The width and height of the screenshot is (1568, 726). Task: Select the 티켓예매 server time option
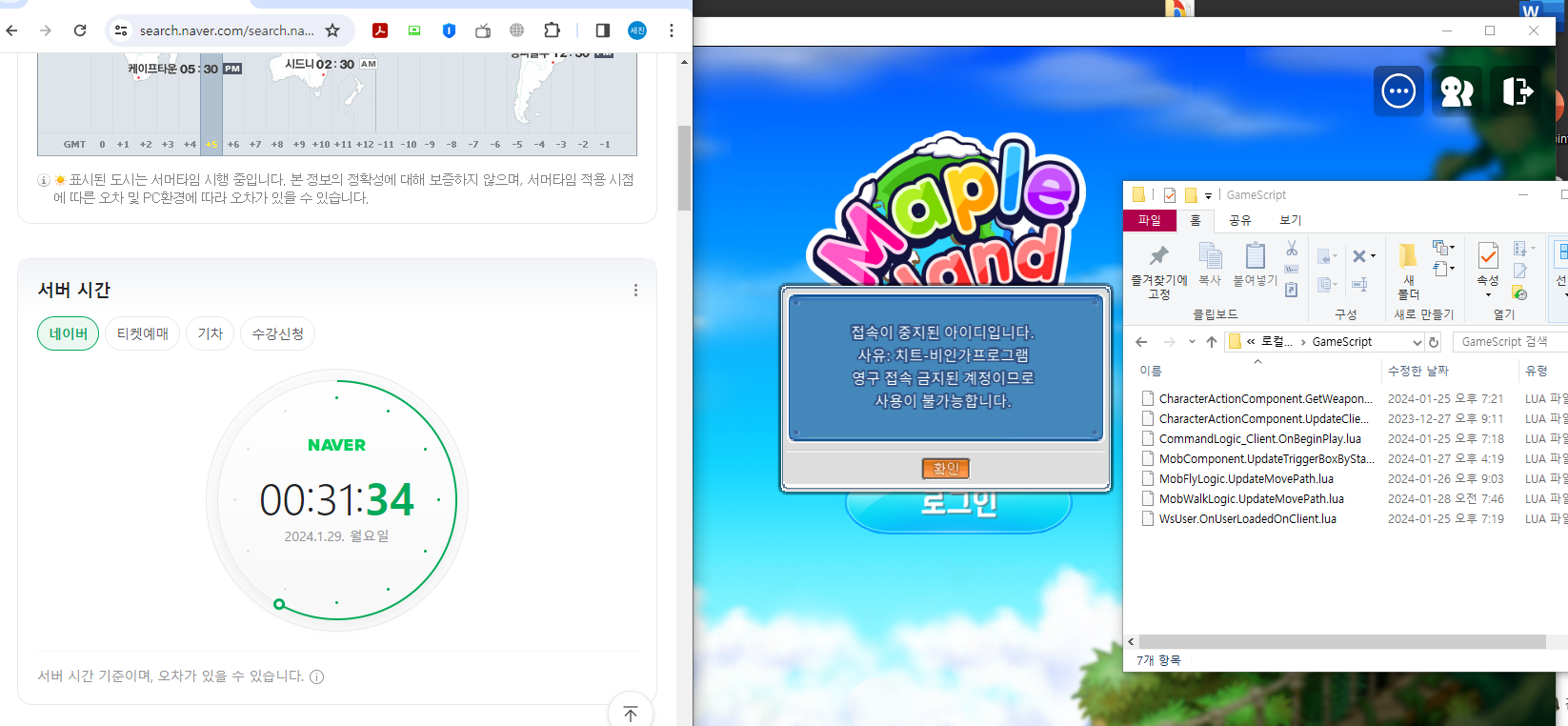click(142, 333)
